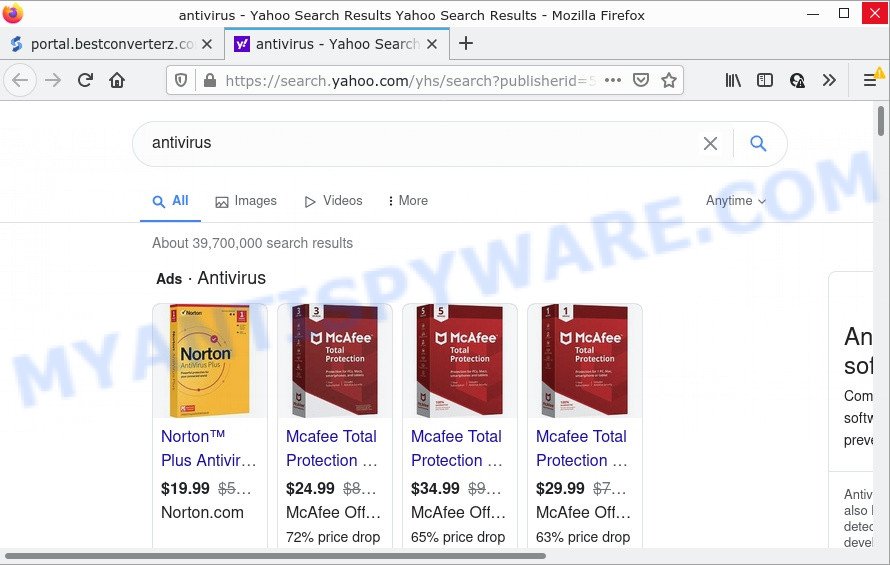Viewport: 890px width, 565px height.
Task: Save page to Pocket
Action: pos(641,80)
